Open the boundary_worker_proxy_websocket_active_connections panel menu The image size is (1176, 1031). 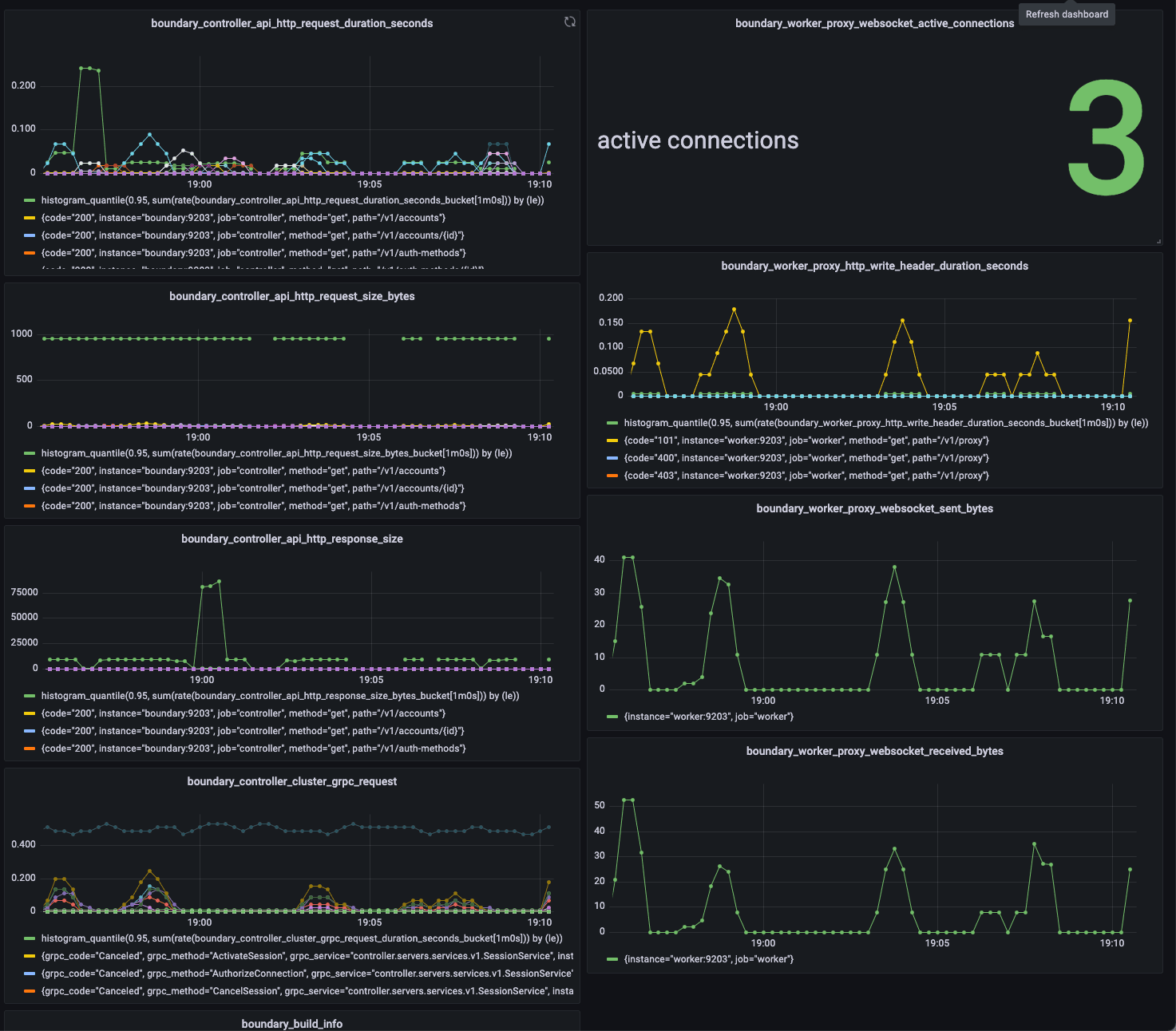[875, 23]
